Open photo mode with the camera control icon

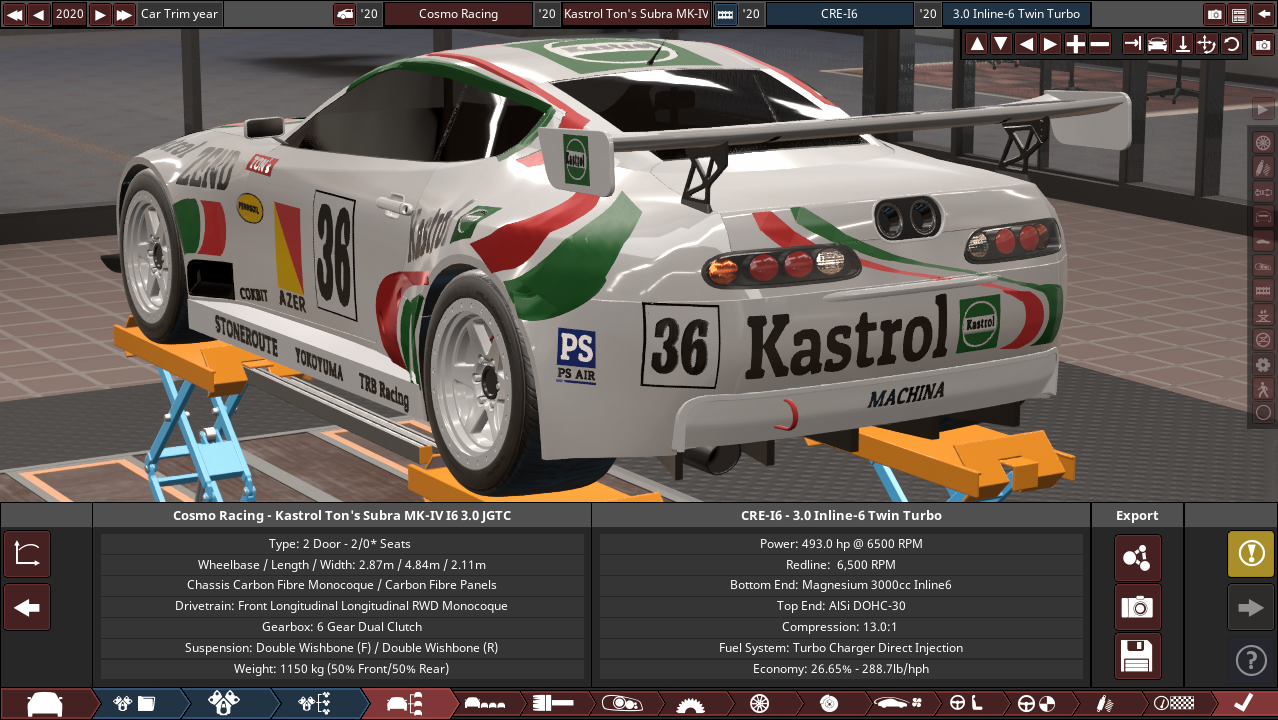1263,44
